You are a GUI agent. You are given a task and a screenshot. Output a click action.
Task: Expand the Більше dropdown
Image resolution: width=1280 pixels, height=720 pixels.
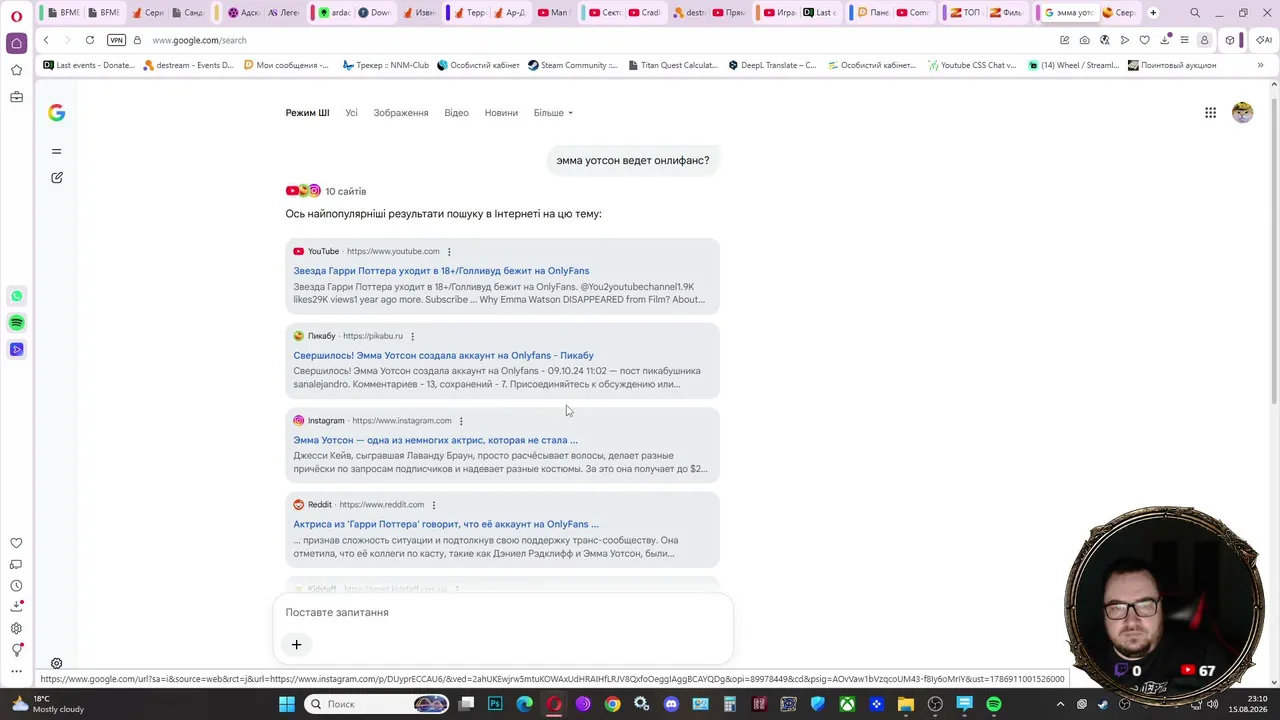(x=553, y=113)
